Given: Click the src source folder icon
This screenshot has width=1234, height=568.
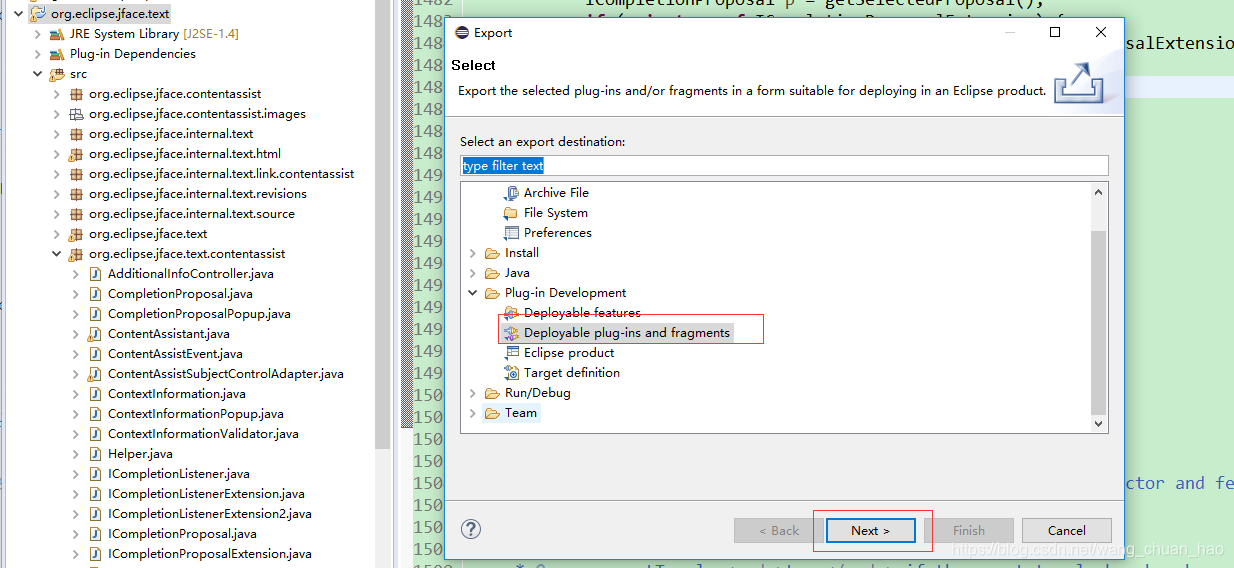Looking at the screenshot, I should pyautogui.click(x=57, y=74).
